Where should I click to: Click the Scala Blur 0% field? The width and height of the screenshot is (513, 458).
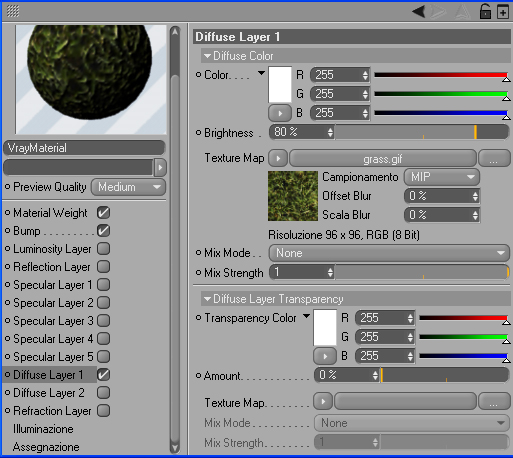tap(442, 215)
